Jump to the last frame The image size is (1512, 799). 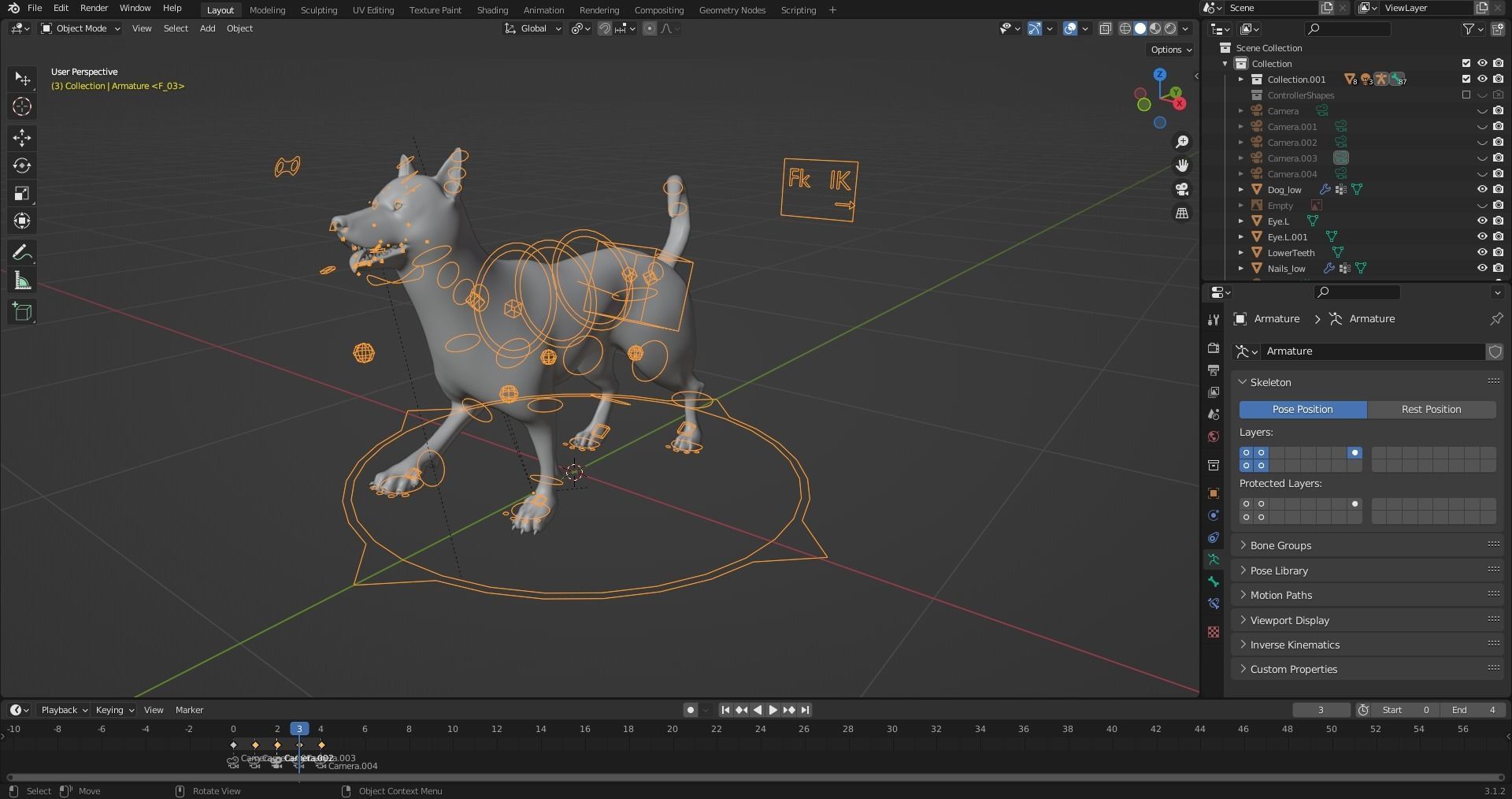[805, 710]
